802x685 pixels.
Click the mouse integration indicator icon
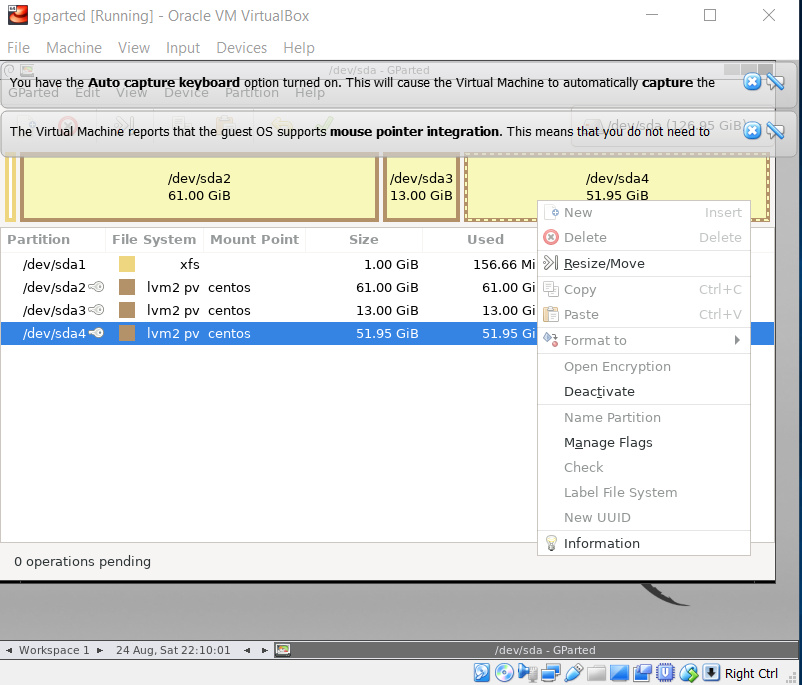click(x=688, y=673)
